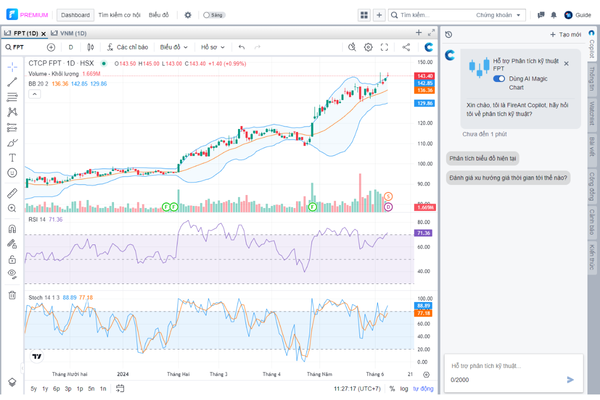The width and height of the screenshot is (600, 400).
Task: Select the 5y time range
Action: [34, 389]
